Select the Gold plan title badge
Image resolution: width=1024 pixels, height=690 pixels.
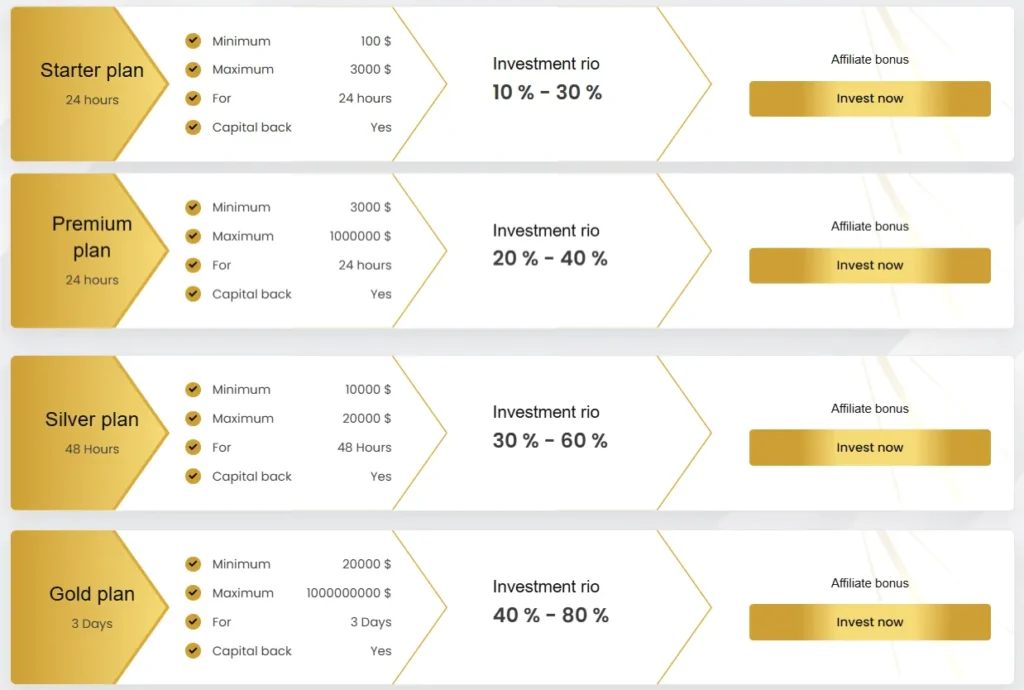pos(88,606)
